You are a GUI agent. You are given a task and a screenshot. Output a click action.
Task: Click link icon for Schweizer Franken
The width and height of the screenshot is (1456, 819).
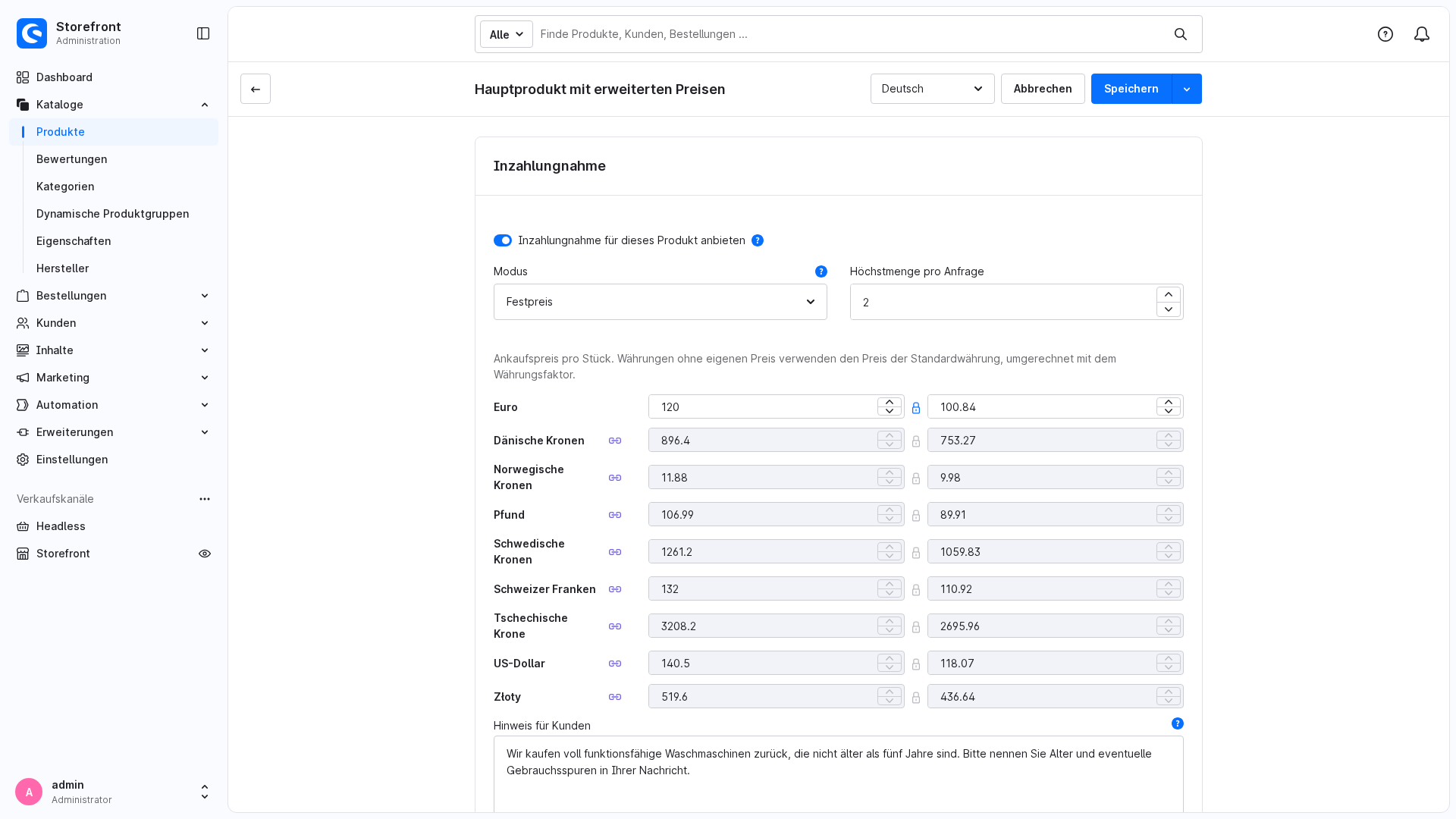pyautogui.click(x=615, y=589)
